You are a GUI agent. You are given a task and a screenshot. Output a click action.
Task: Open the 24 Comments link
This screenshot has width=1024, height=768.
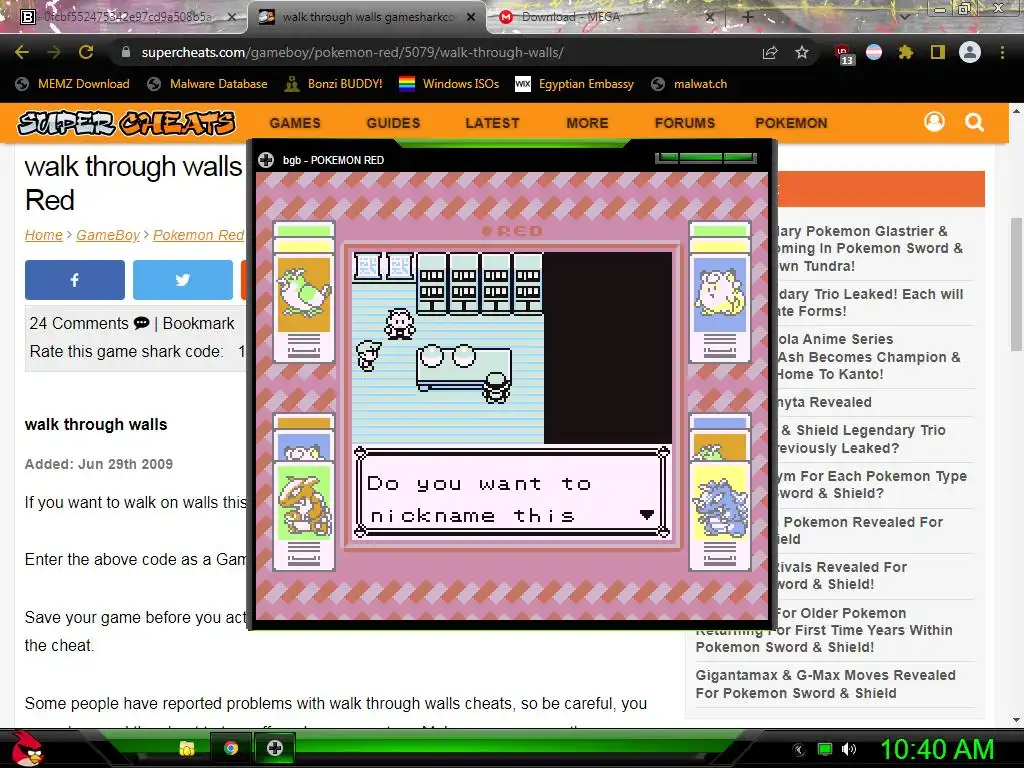89,323
